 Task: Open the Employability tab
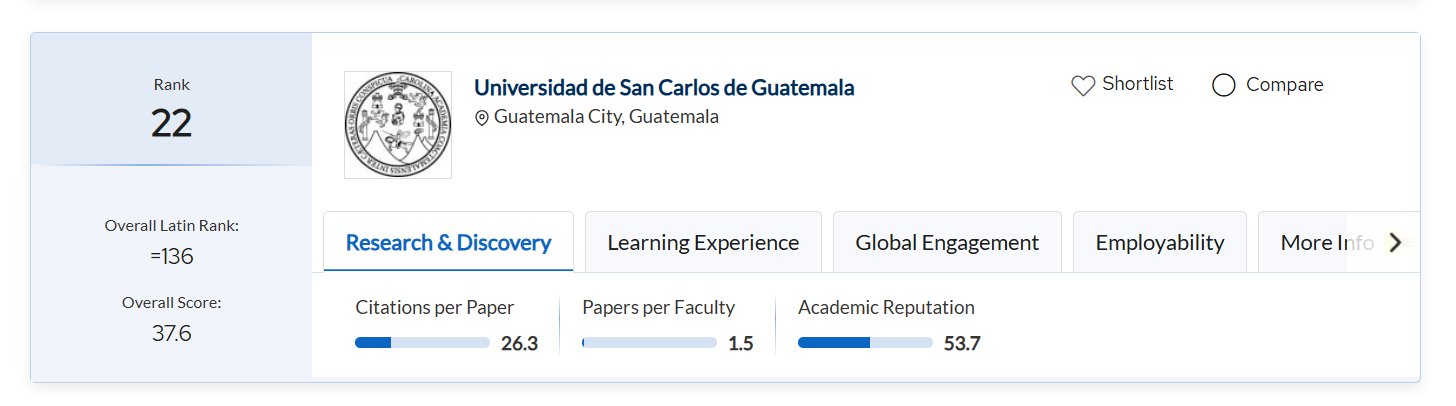pos(1160,243)
